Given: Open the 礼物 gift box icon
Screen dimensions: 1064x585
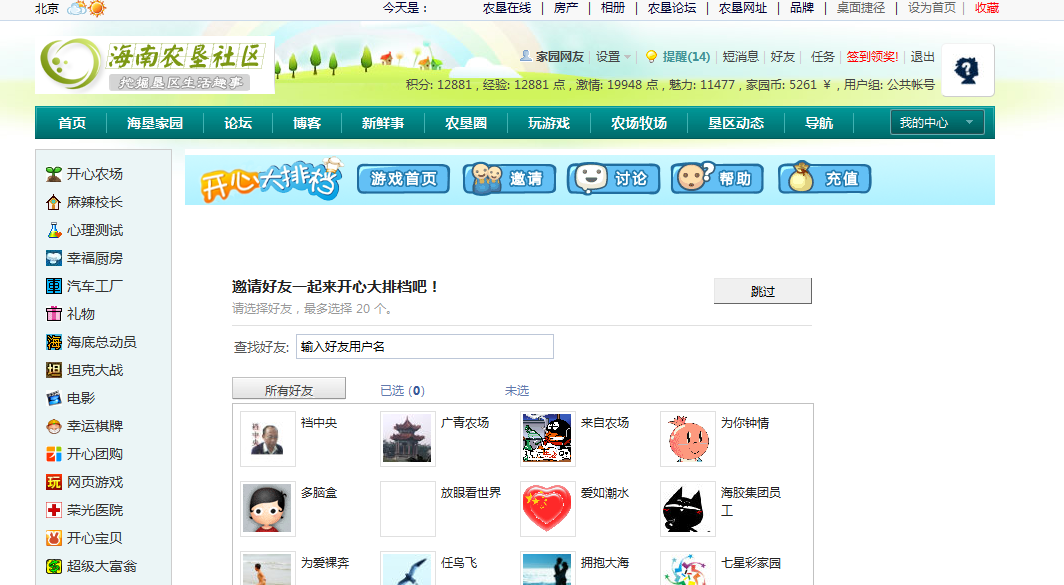Looking at the screenshot, I should pyautogui.click(x=54, y=314).
